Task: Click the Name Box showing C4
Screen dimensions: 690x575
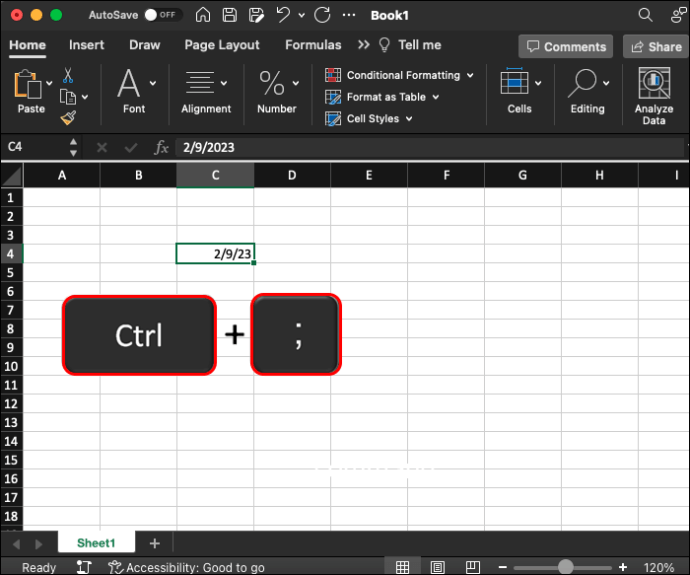Action: (35, 147)
